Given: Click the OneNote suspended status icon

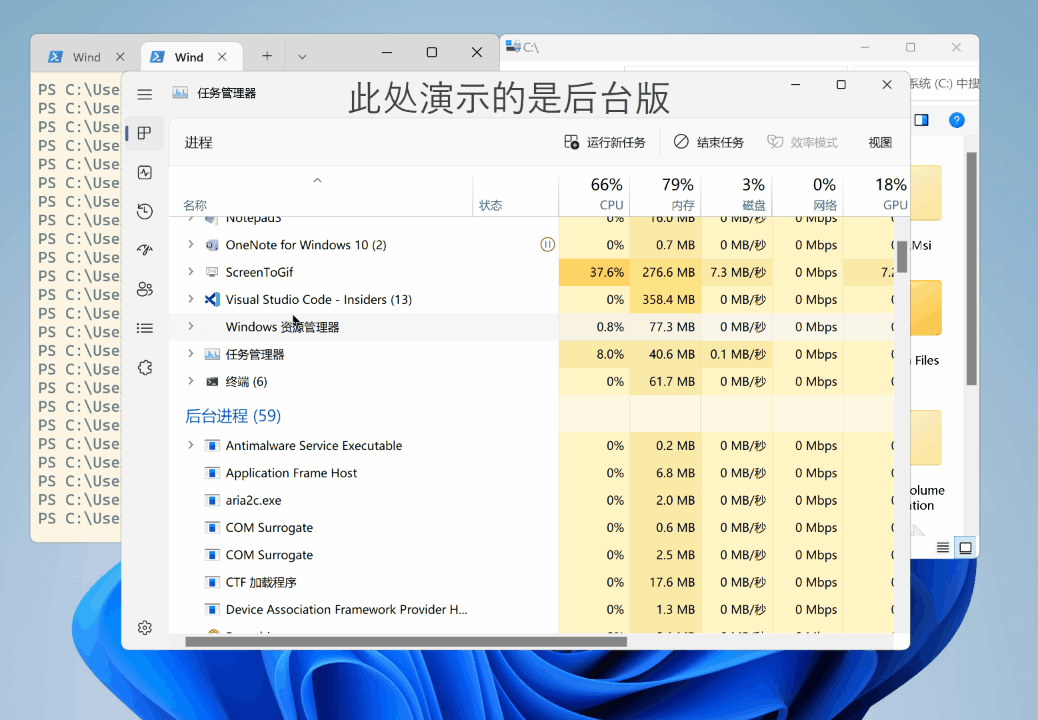Looking at the screenshot, I should tap(547, 245).
